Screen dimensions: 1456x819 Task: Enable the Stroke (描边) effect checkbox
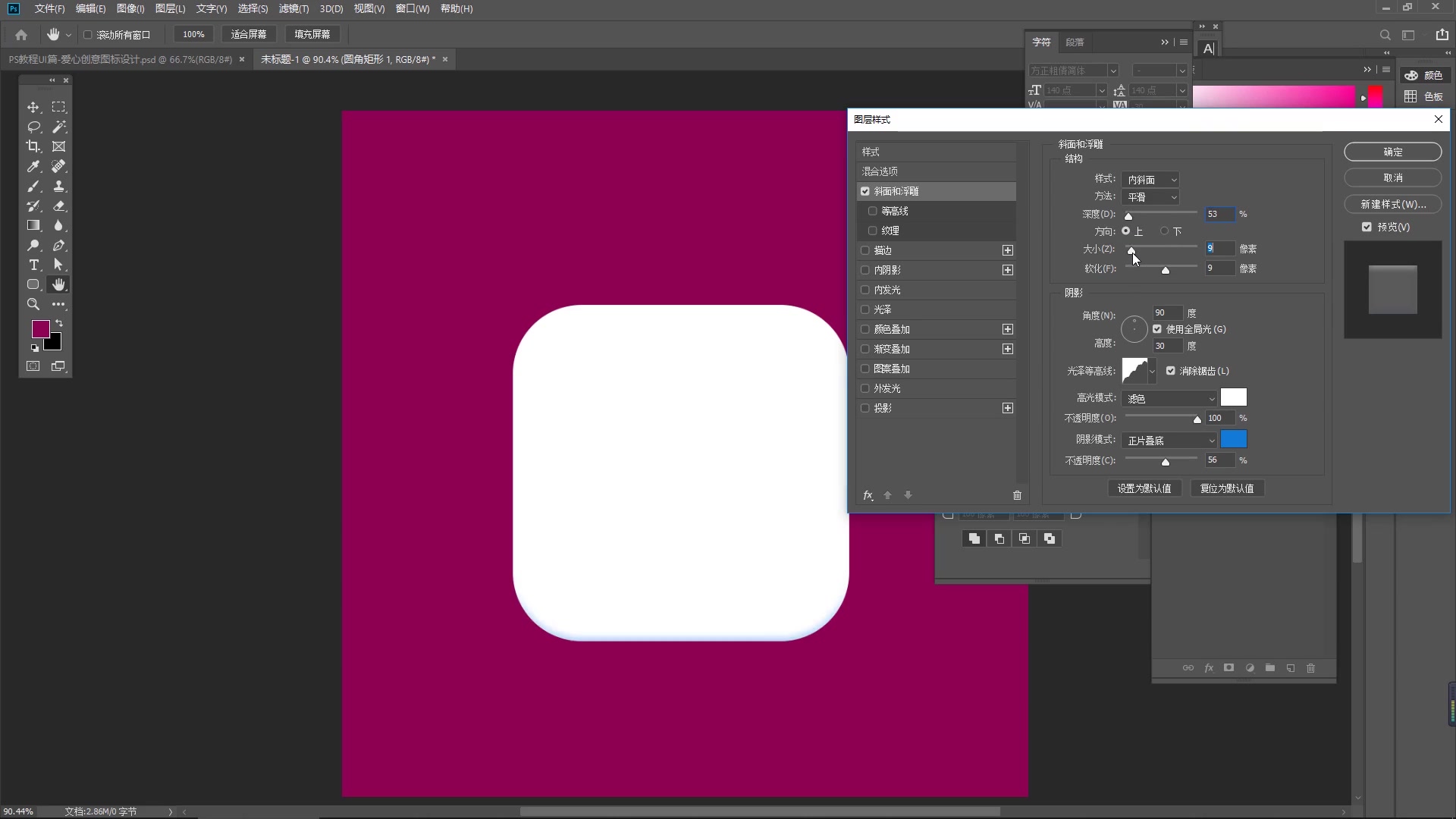865,250
